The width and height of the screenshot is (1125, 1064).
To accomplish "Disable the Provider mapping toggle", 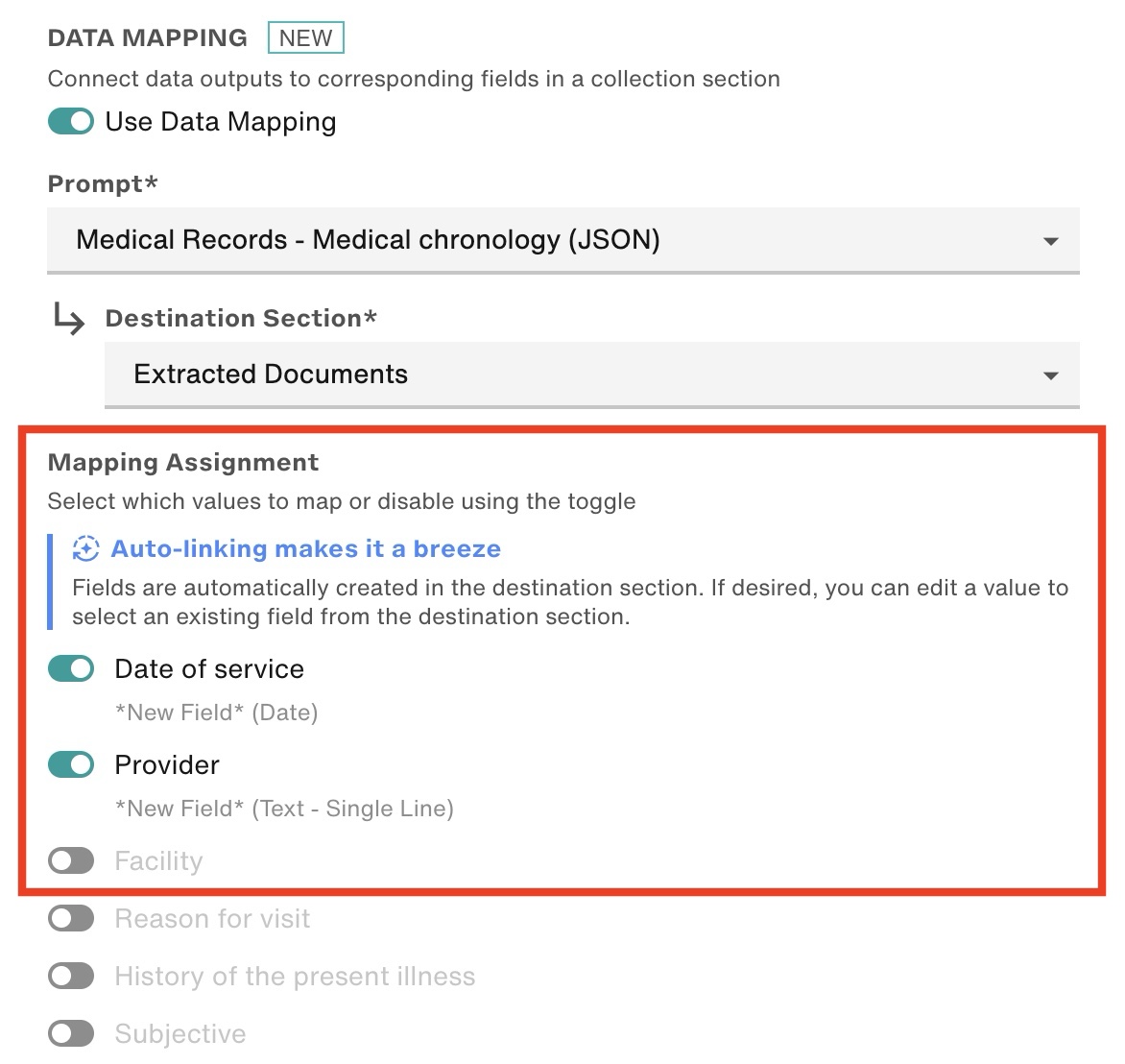I will coord(71,764).
